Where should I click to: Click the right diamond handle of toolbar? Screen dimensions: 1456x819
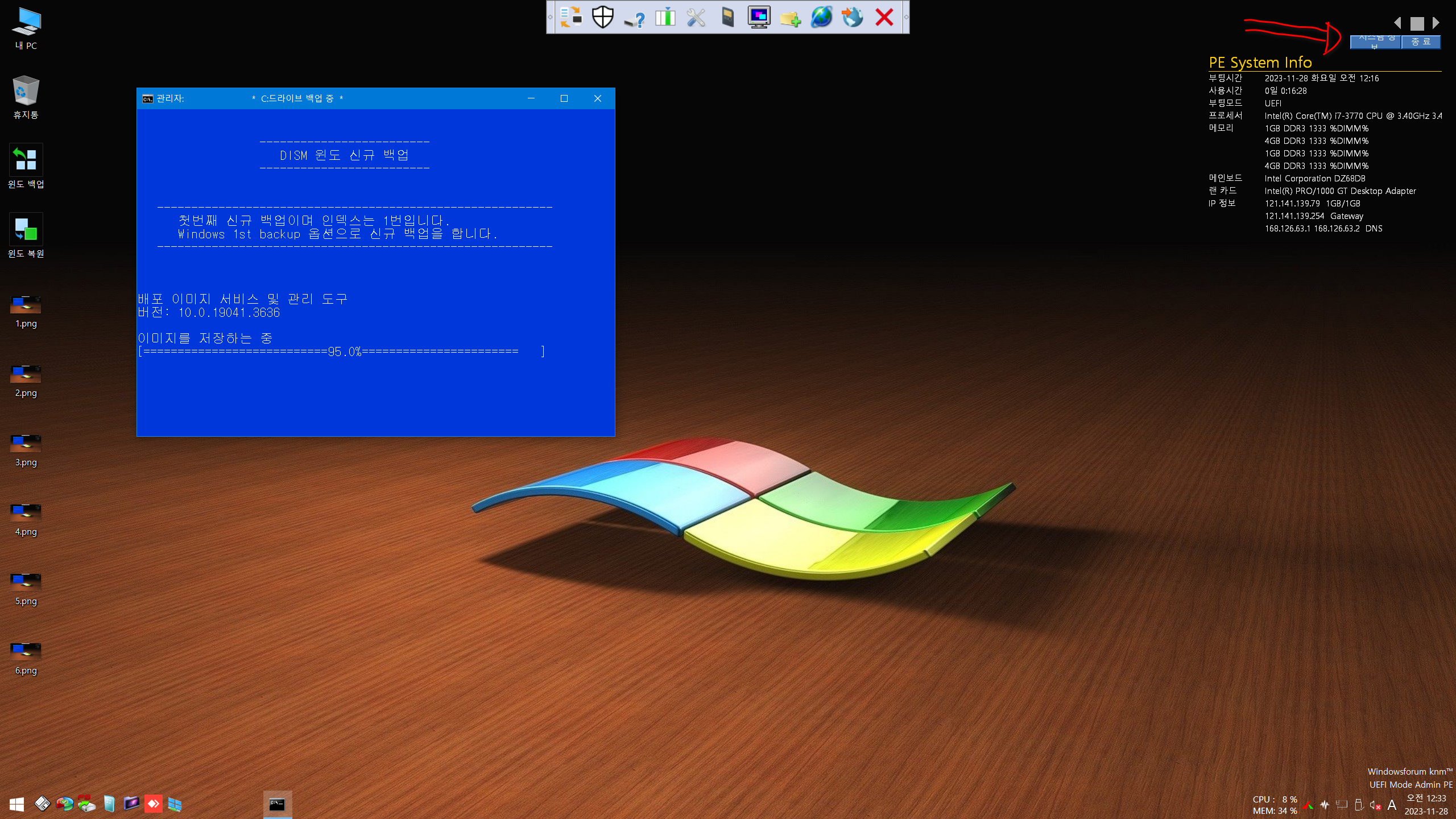906,17
